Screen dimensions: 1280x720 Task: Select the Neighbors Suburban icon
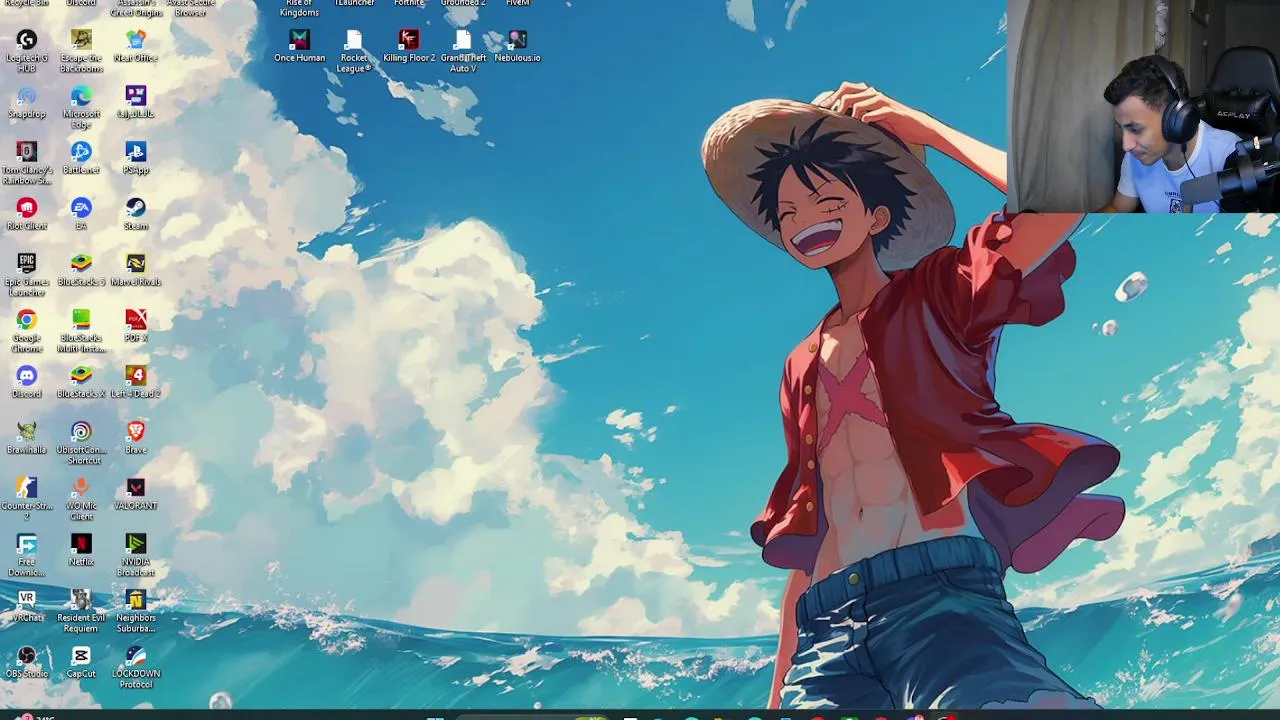136,600
